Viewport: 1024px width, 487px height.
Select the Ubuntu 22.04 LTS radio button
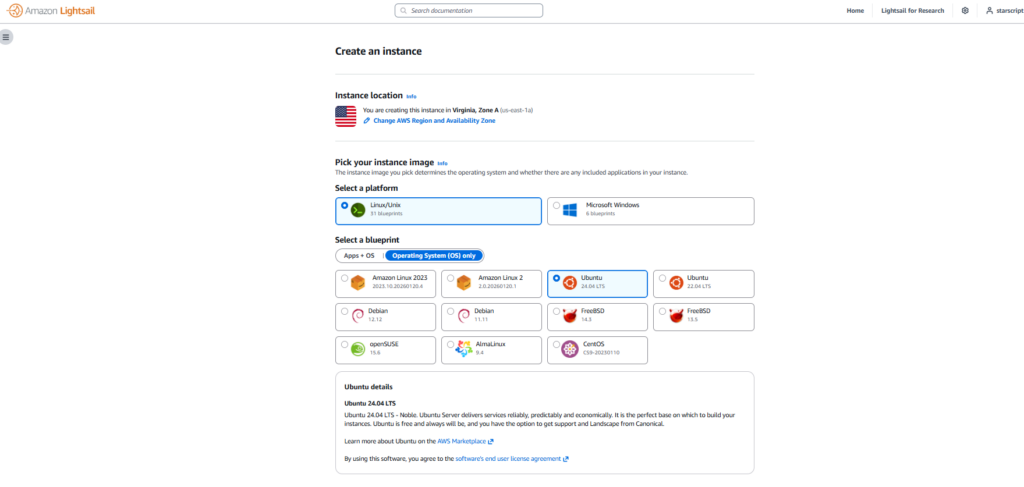(x=663, y=279)
